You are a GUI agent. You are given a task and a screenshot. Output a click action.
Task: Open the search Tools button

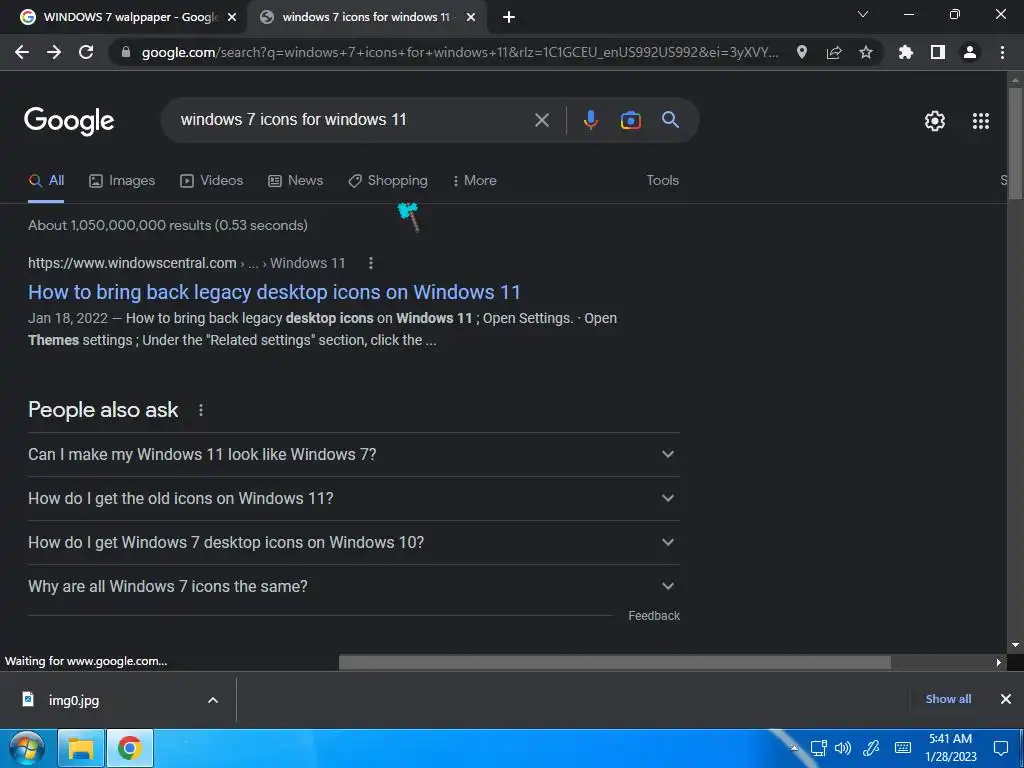662,181
